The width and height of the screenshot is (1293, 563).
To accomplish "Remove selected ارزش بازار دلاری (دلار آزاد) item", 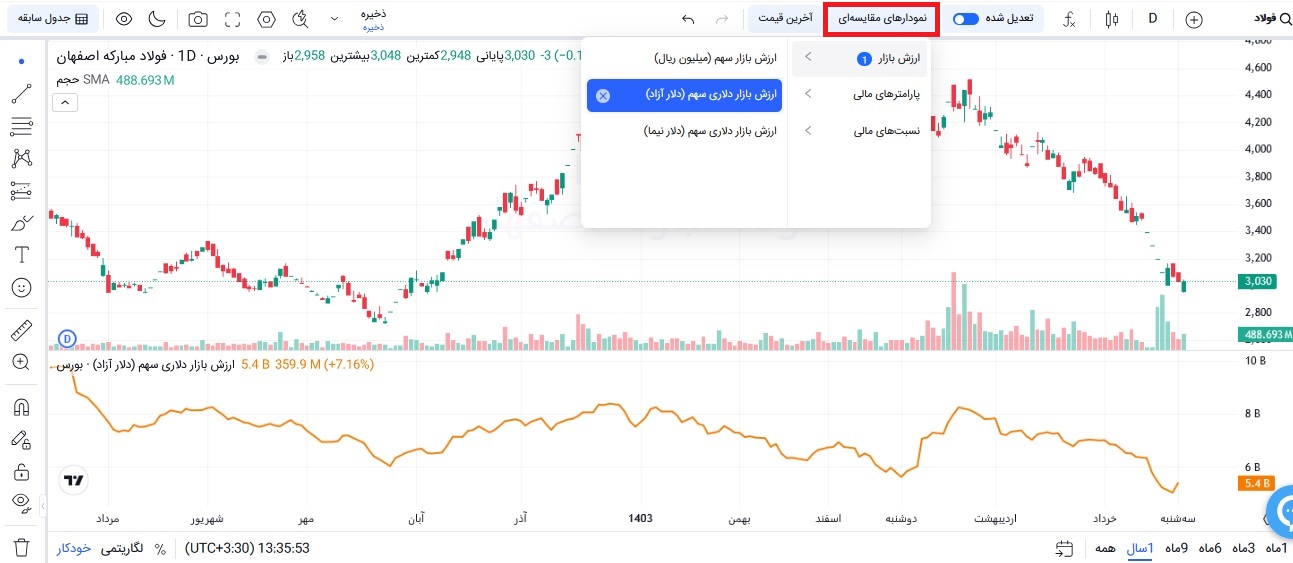I will click(603, 96).
